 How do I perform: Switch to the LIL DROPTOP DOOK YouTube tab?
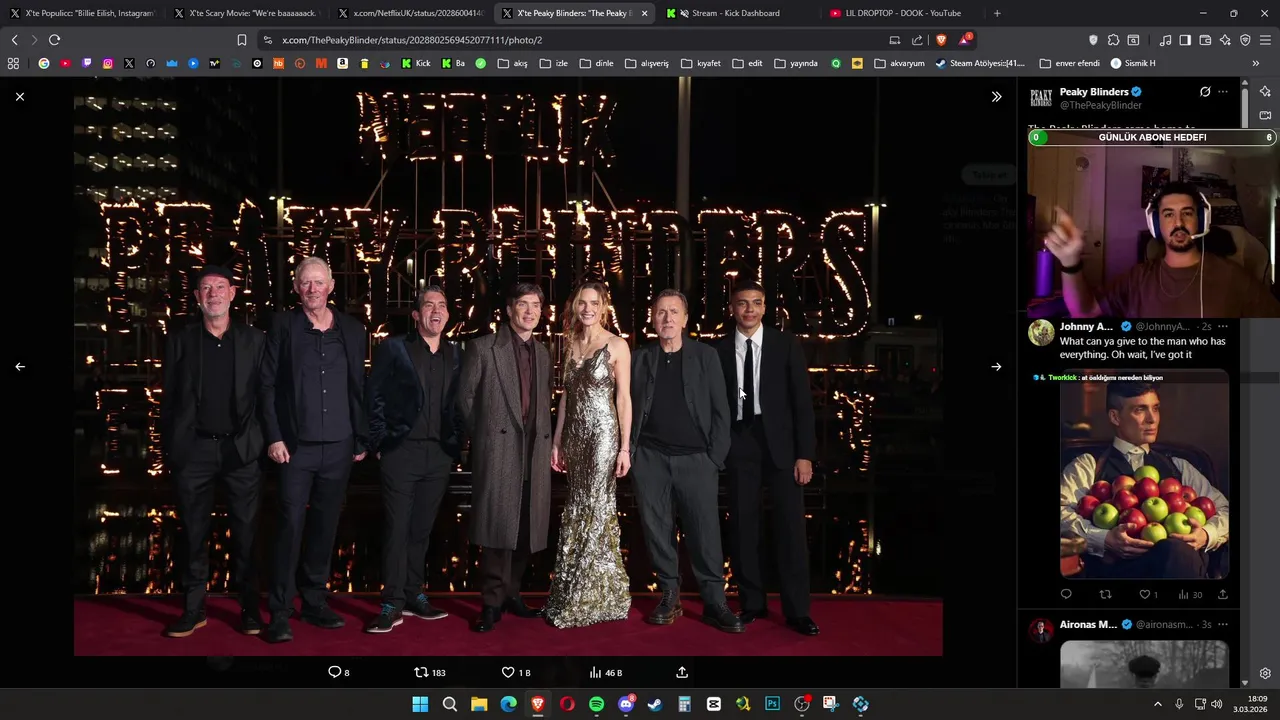(x=902, y=13)
